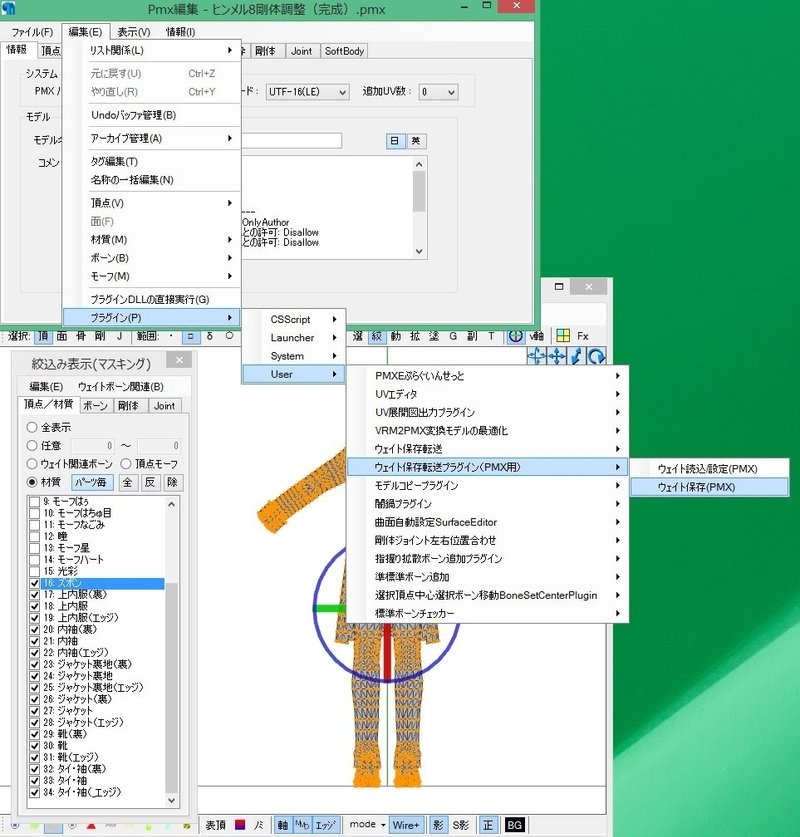The width and height of the screenshot is (800, 837).
Task: Uncheck material 30: 靴 checkbox
Action: (35, 746)
